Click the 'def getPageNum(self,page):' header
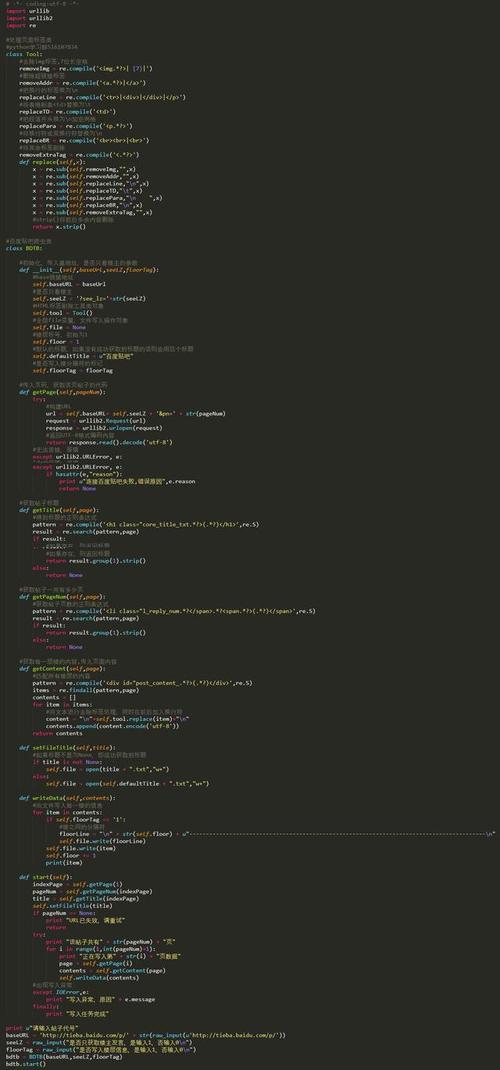This screenshot has width=500, height=1070. pos(63,596)
